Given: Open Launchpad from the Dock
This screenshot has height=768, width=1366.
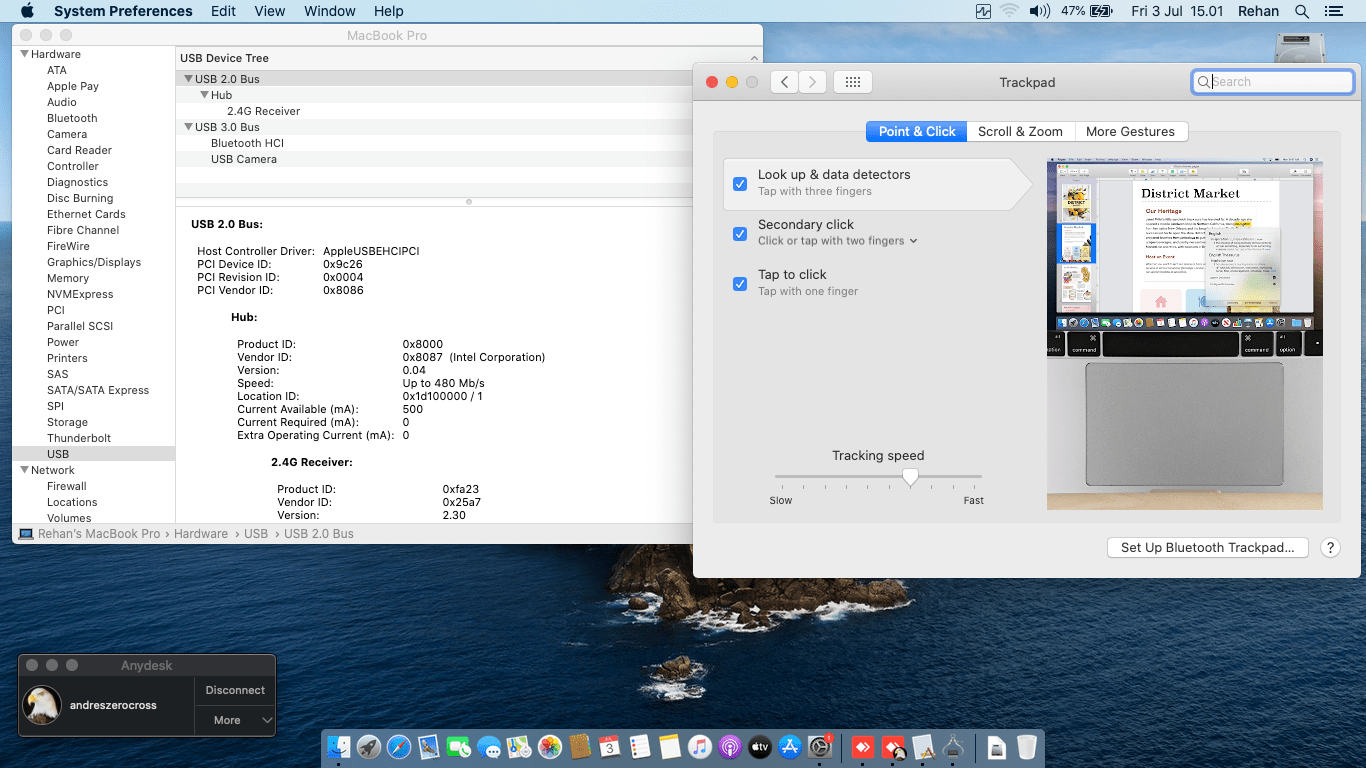Looking at the screenshot, I should 367,747.
